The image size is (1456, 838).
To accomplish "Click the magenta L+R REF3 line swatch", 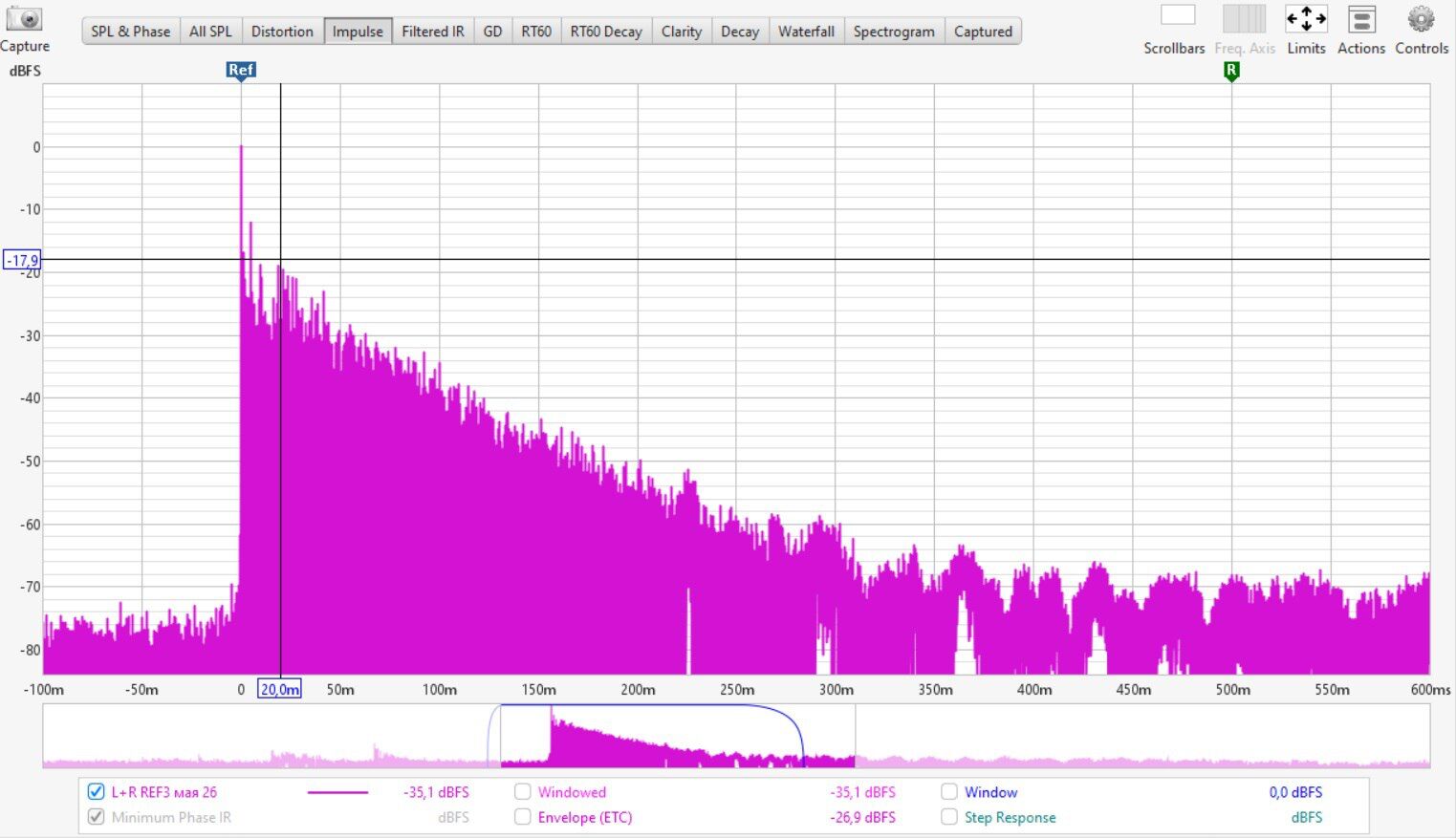I will point(337,792).
